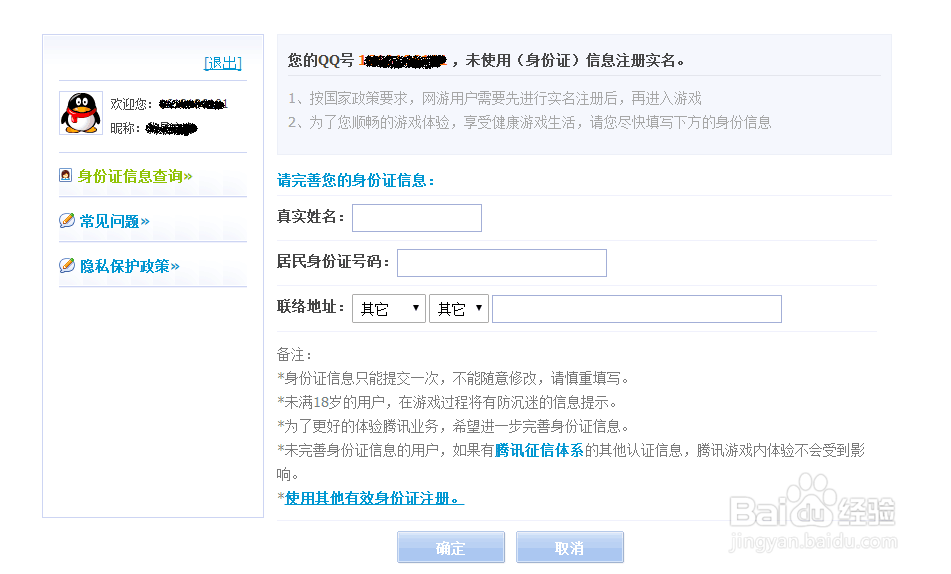Viewport: 951px width, 574px height.
Task: Open the 腾讯征信体系 link
Action: [539, 450]
